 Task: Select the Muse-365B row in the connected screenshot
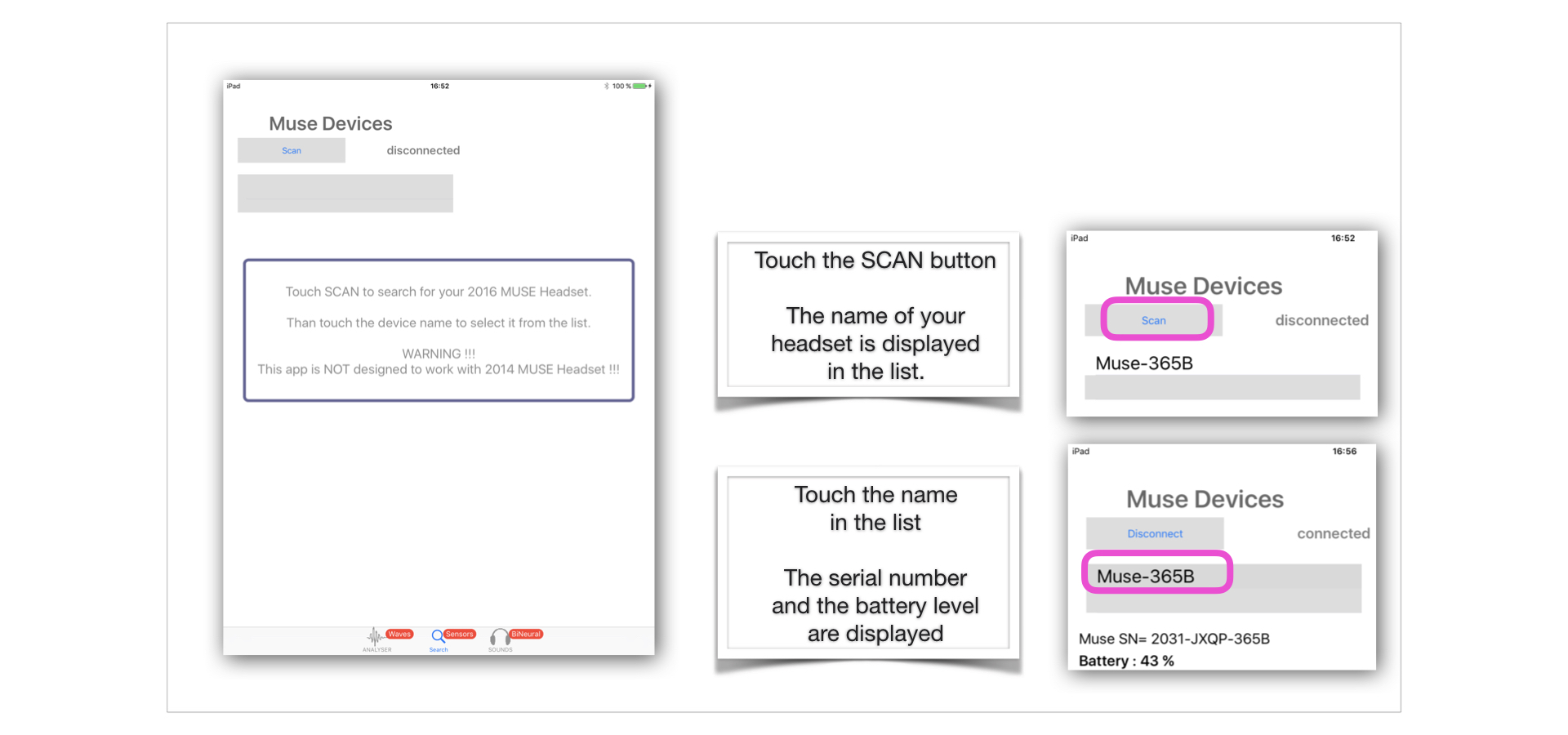pyautogui.click(x=1223, y=577)
